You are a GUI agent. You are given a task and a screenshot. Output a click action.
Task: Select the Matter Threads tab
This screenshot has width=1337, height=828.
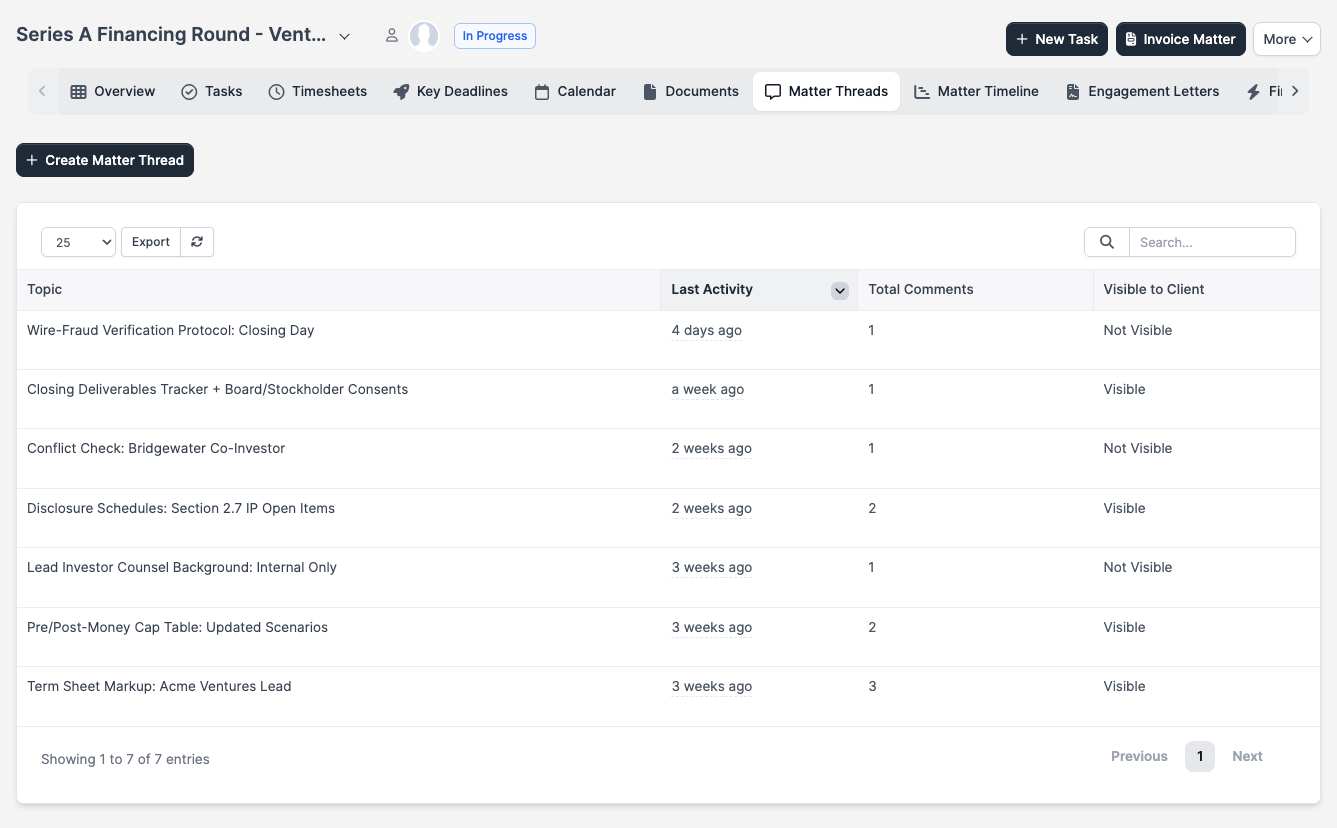point(826,91)
